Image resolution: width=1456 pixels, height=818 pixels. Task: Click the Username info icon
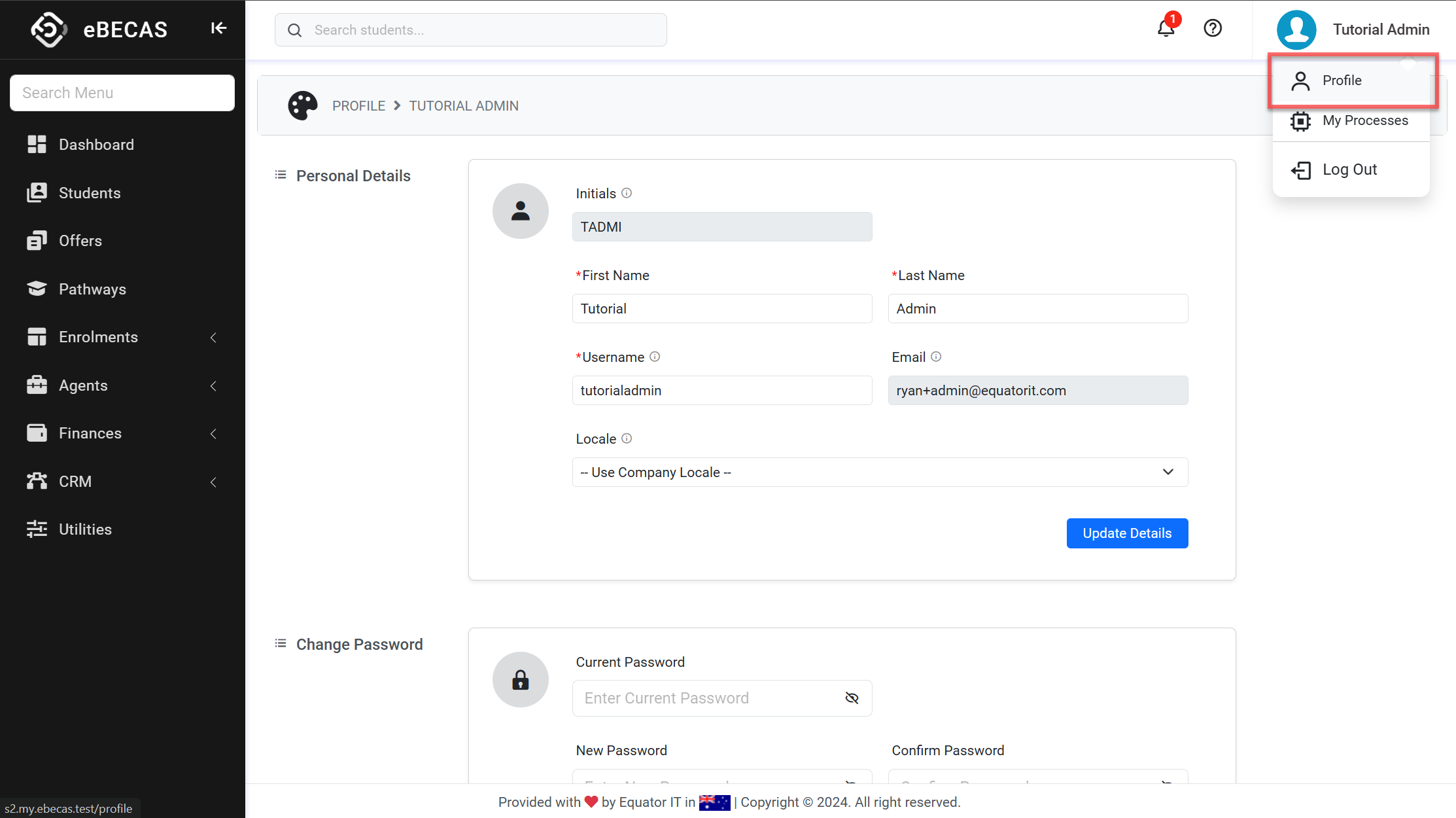coord(655,357)
